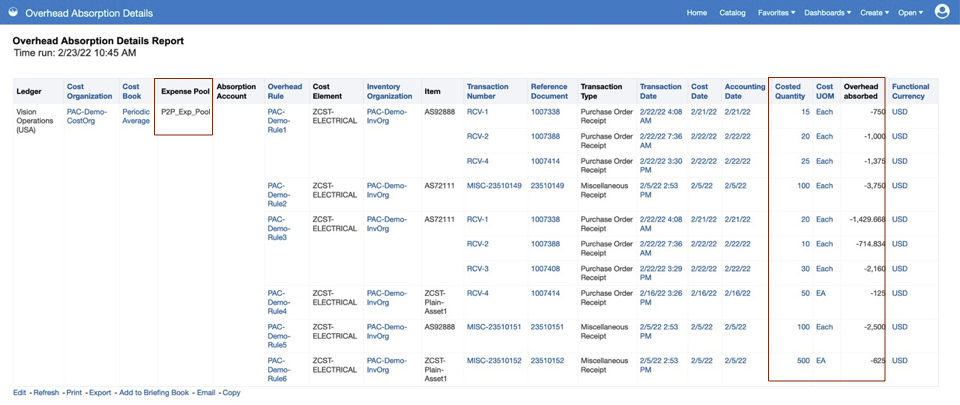Open the PAC-Demo-Rule6 overhead rule link
Image resolution: width=960 pixels, height=405 pixels.
pyautogui.click(x=280, y=370)
